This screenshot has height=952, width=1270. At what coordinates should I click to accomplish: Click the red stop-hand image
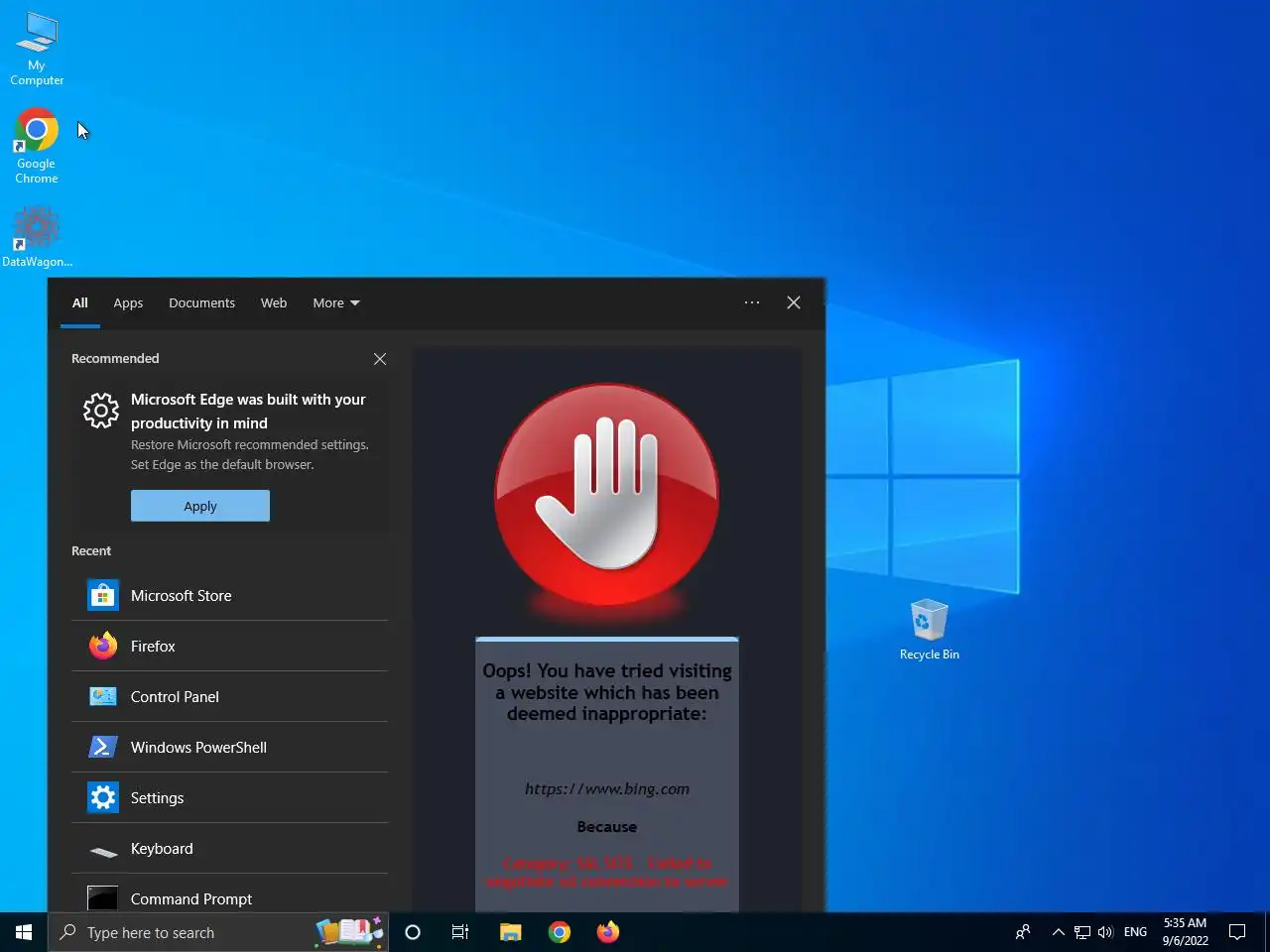(607, 495)
